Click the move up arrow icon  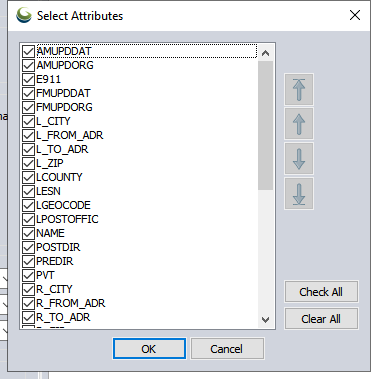pos(299,124)
